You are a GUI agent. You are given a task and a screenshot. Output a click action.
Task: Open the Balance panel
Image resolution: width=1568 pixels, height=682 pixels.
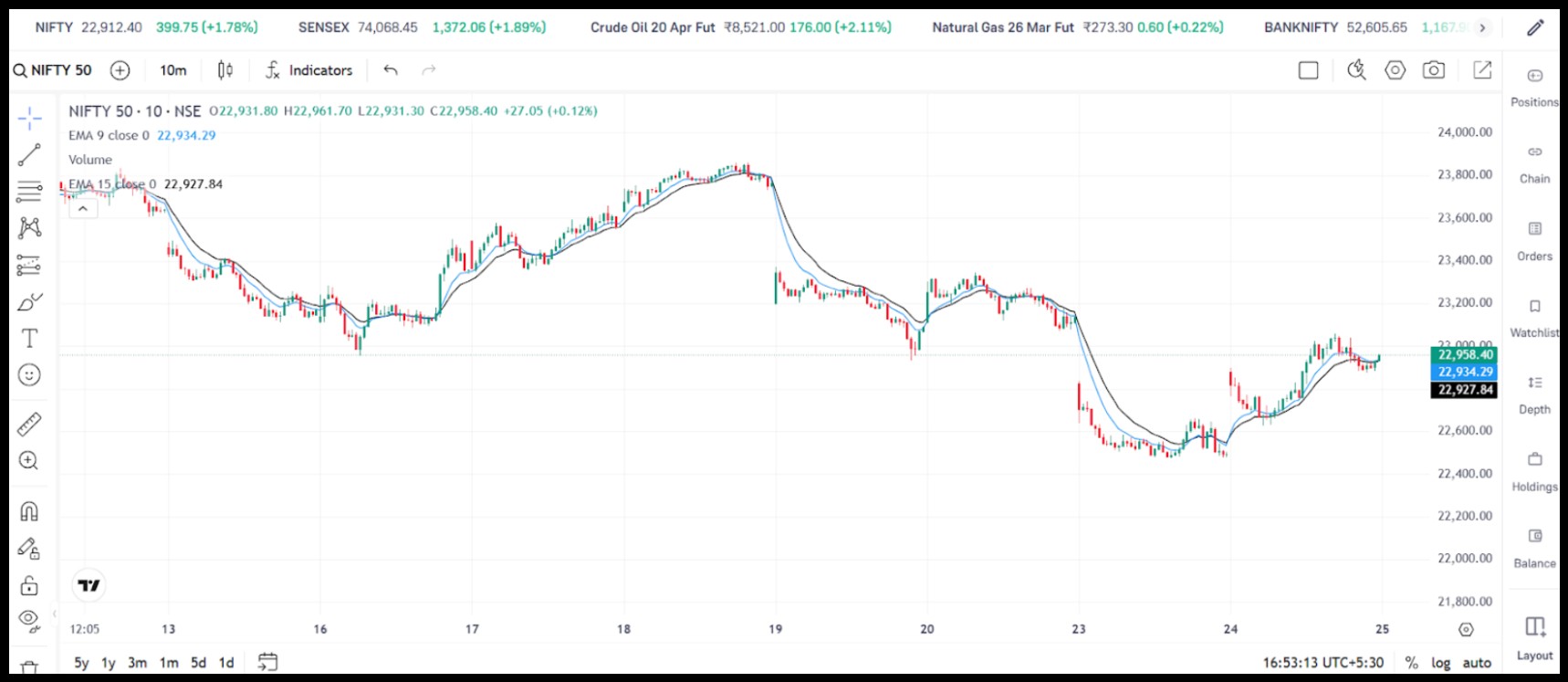point(1534,550)
